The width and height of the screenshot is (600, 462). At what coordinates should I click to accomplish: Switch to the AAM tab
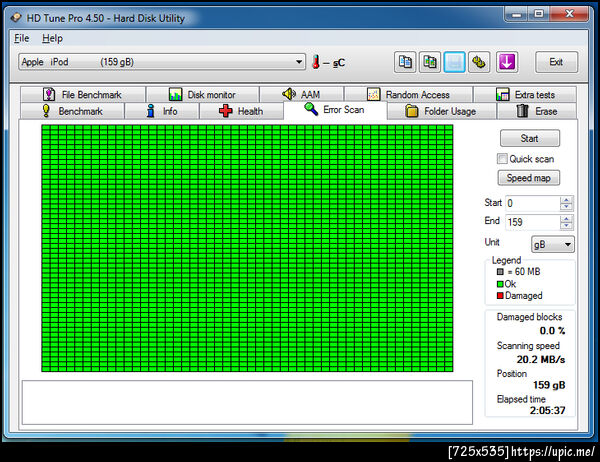point(302,94)
